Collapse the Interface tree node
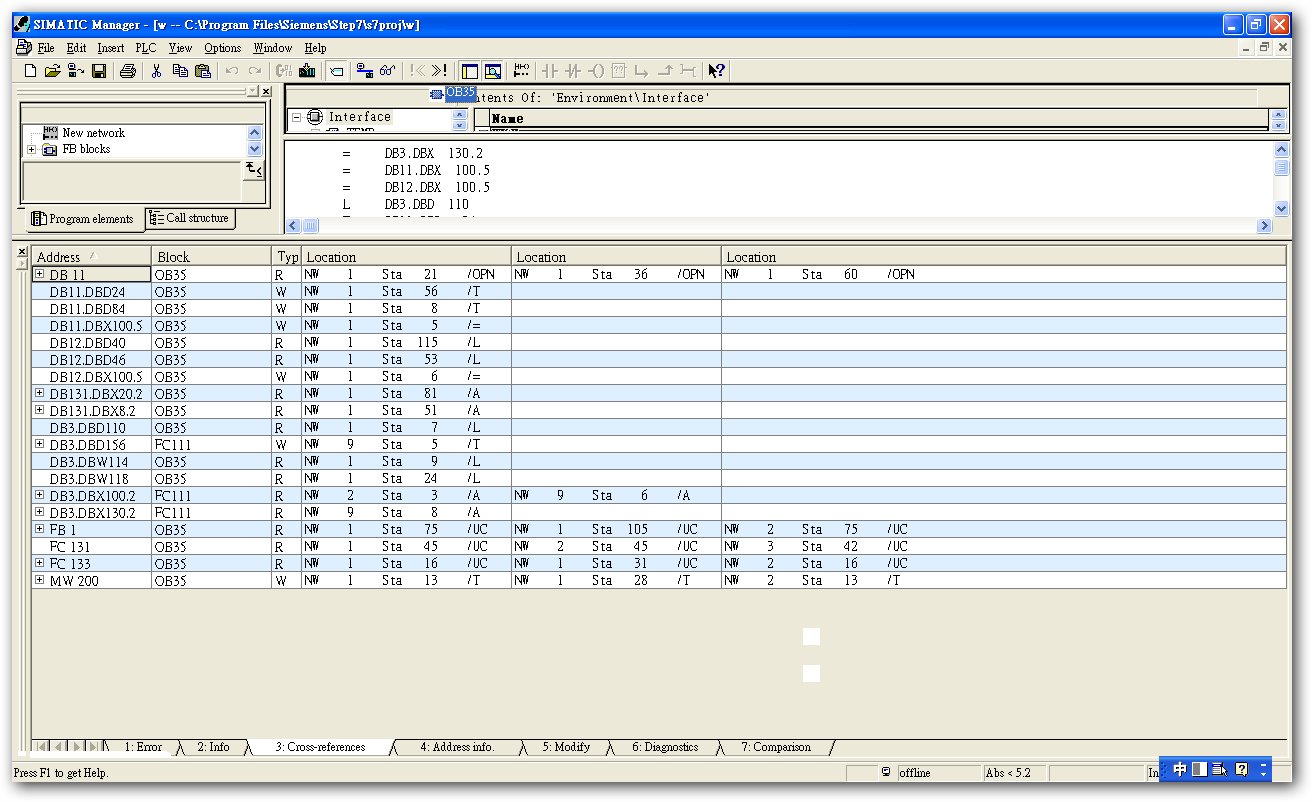The image size is (1312, 802). 297,117
